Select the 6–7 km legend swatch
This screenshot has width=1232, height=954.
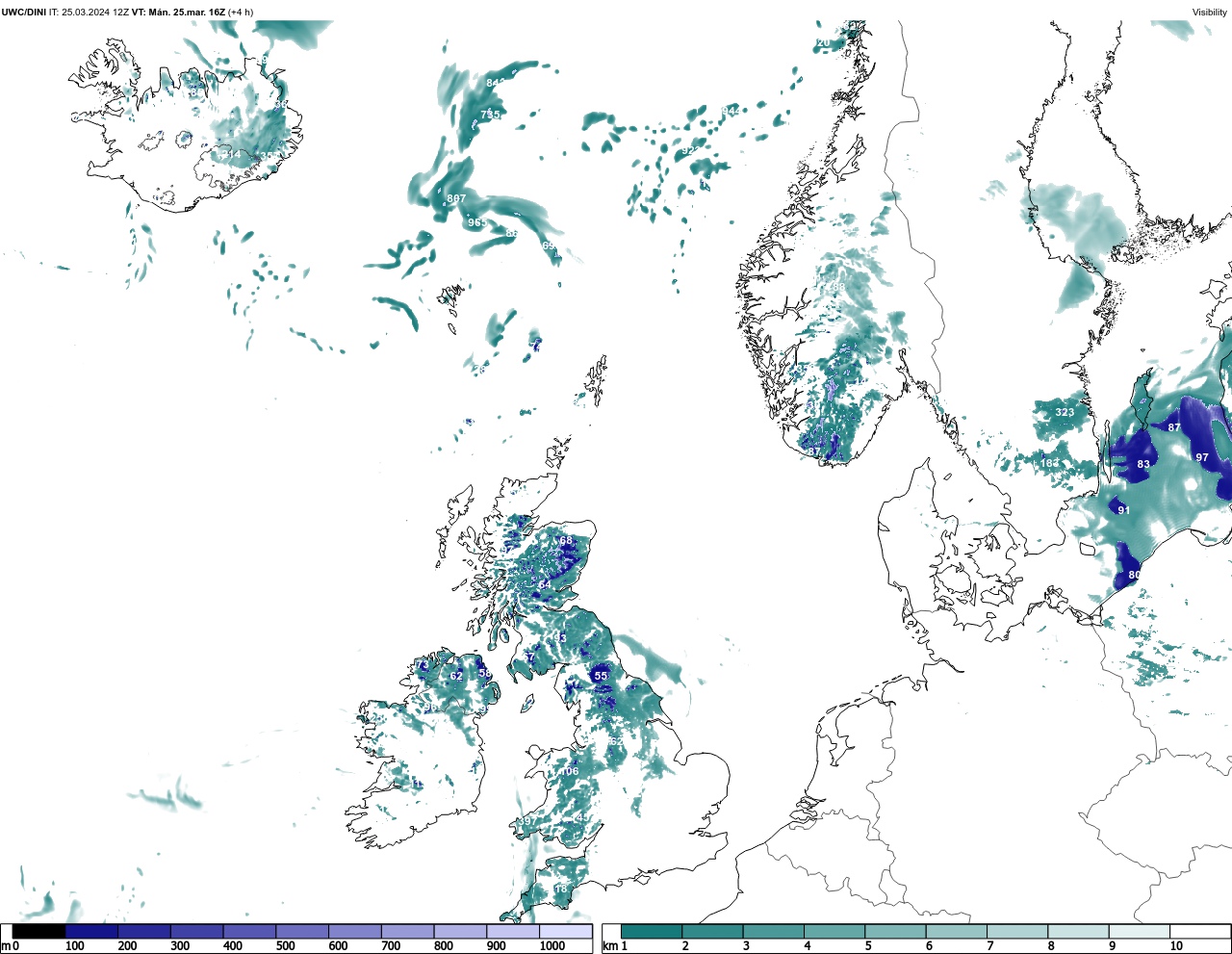(956, 931)
